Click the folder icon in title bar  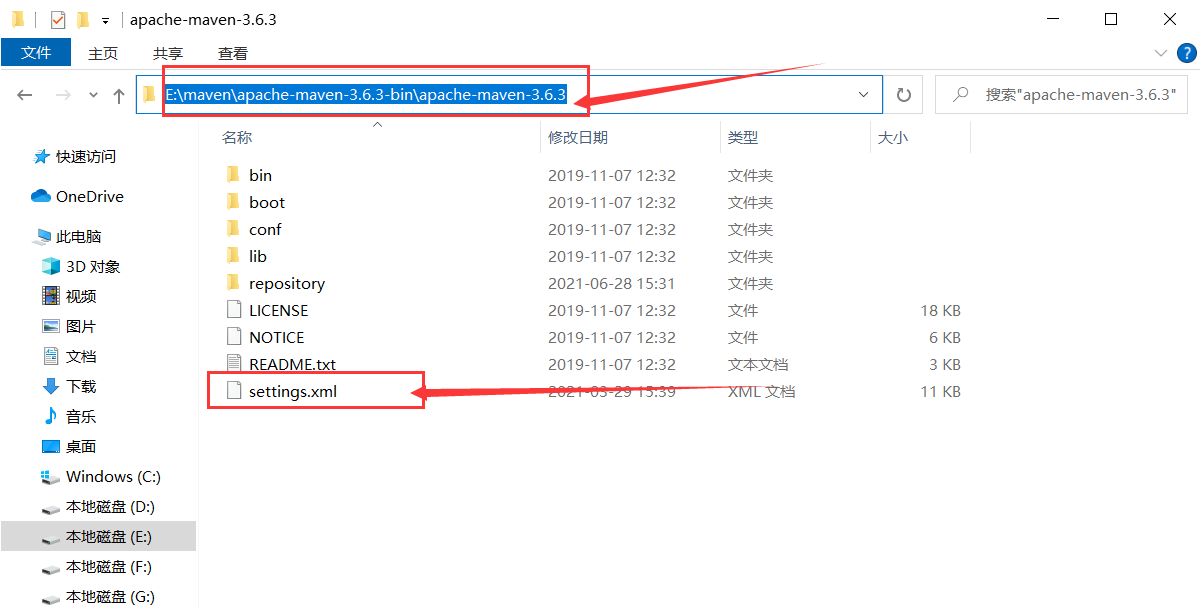(x=18, y=20)
